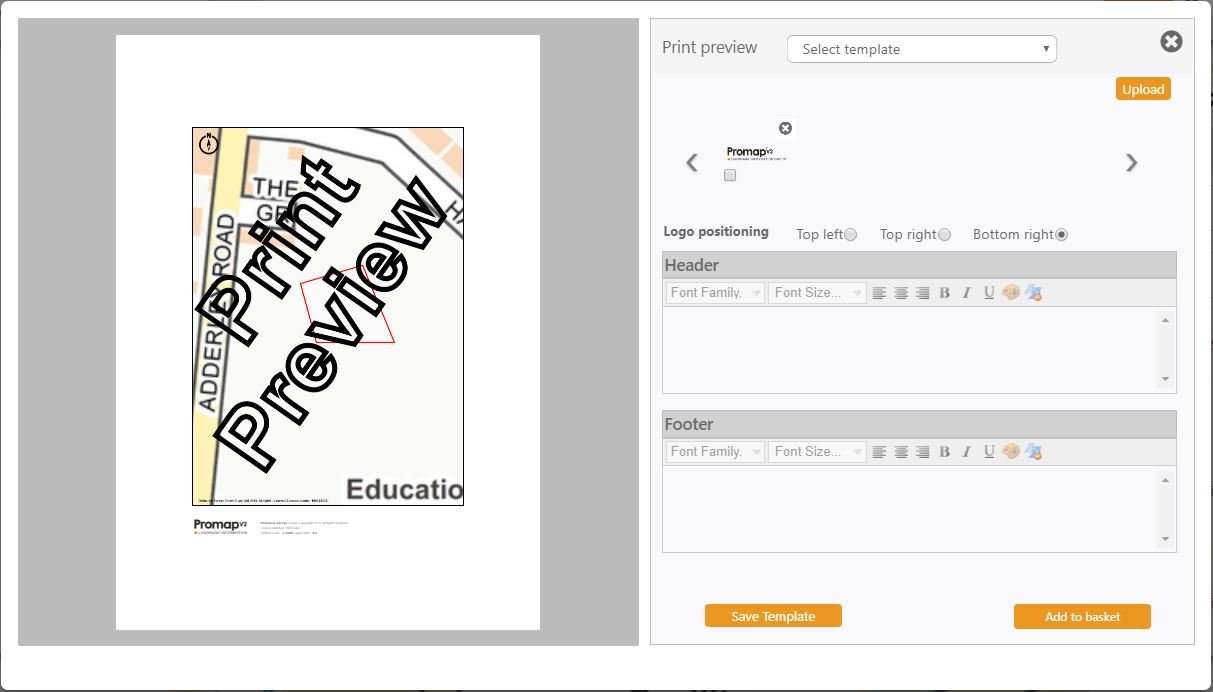Image resolution: width=1213 pixels, height=692 pixels.
Task: Right-align the Header text
Action: click(923, 293)
